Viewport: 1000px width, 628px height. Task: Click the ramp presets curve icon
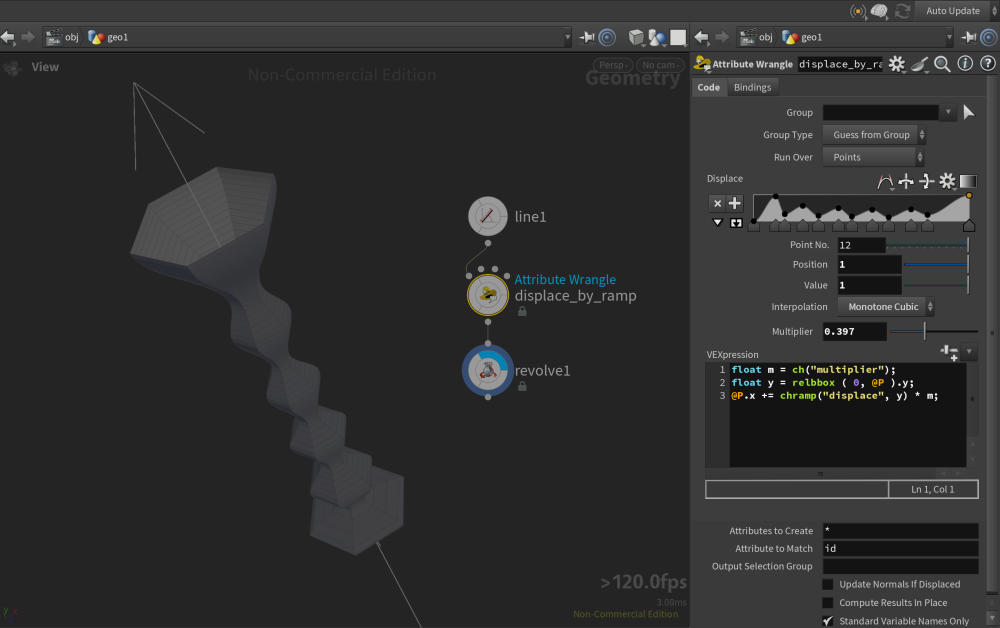(885, 181)
